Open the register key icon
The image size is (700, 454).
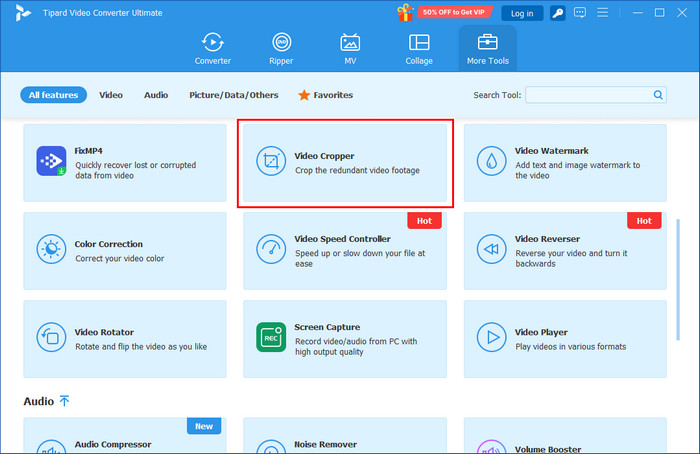(558, 13)
